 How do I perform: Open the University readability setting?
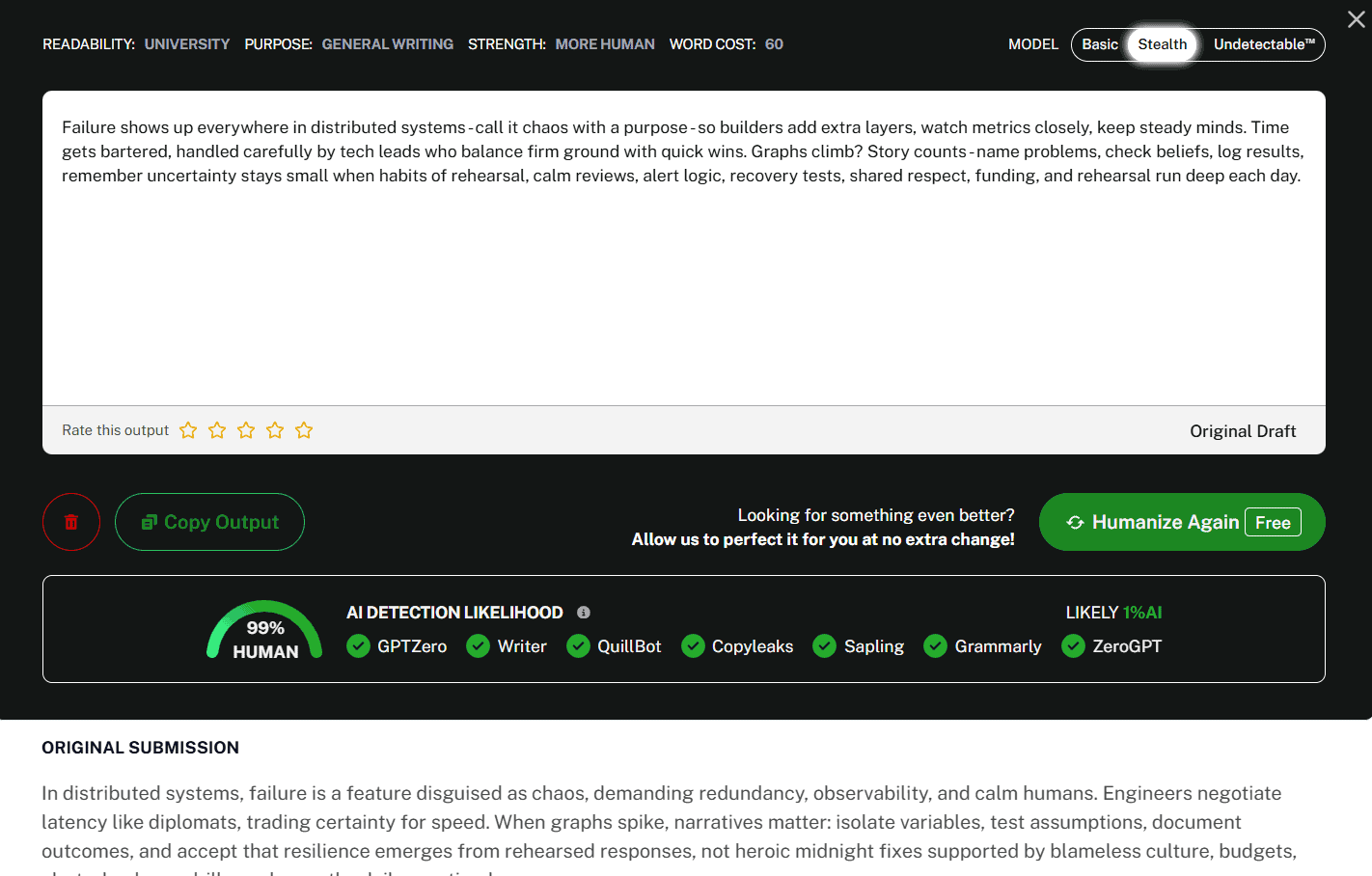pos(187,44)
